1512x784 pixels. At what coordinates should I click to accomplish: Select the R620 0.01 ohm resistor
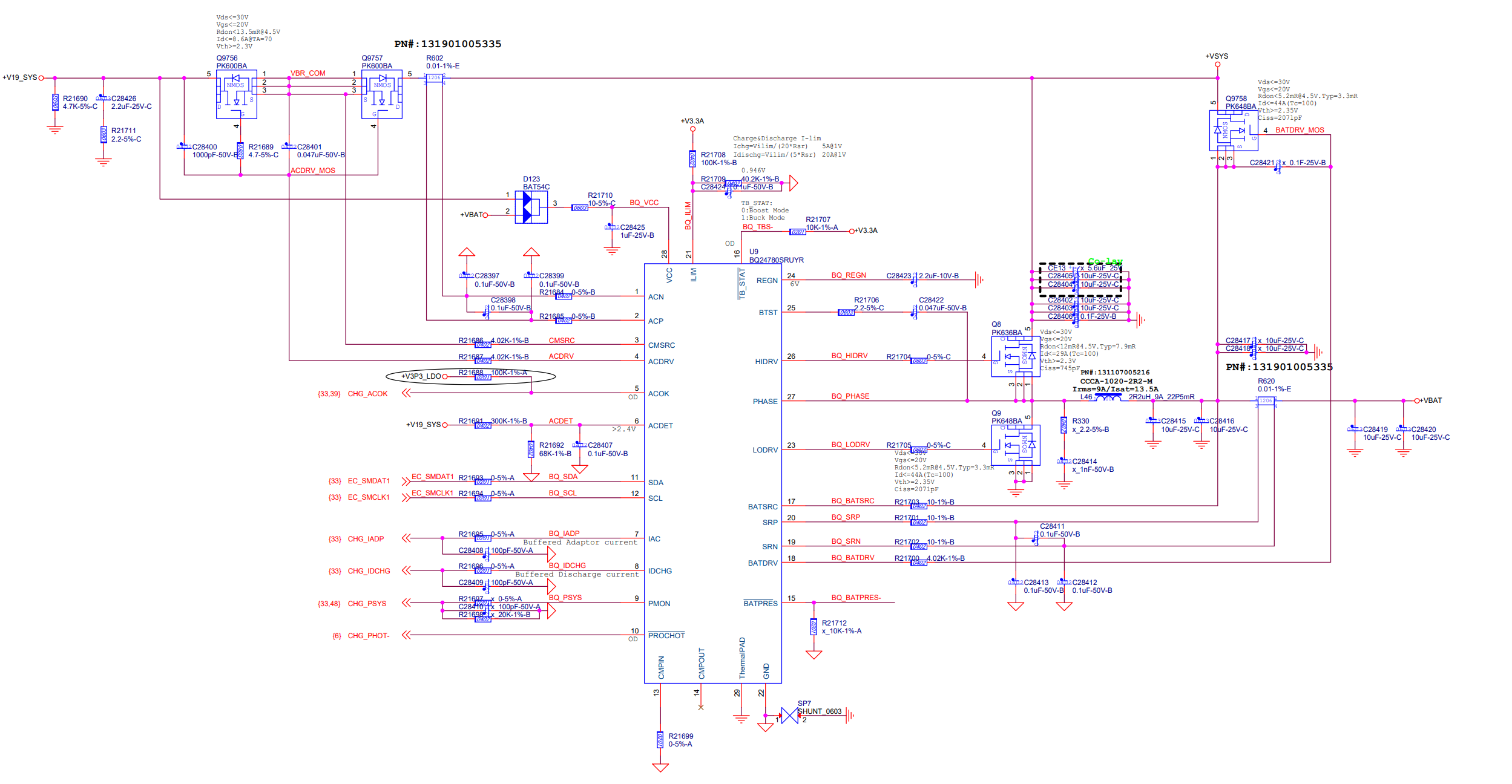tap(1265, 400)
